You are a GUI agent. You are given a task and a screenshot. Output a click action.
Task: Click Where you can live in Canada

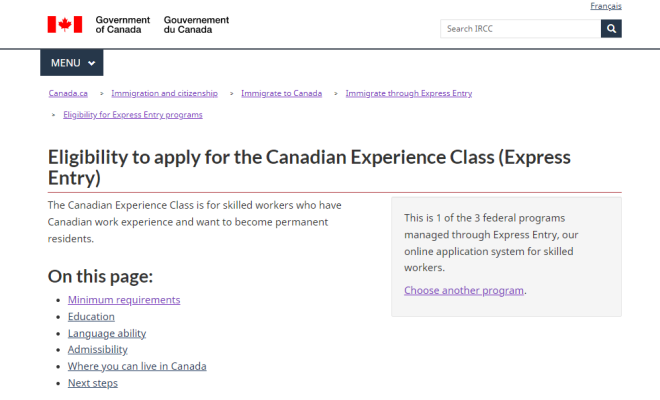pos(137,366)
